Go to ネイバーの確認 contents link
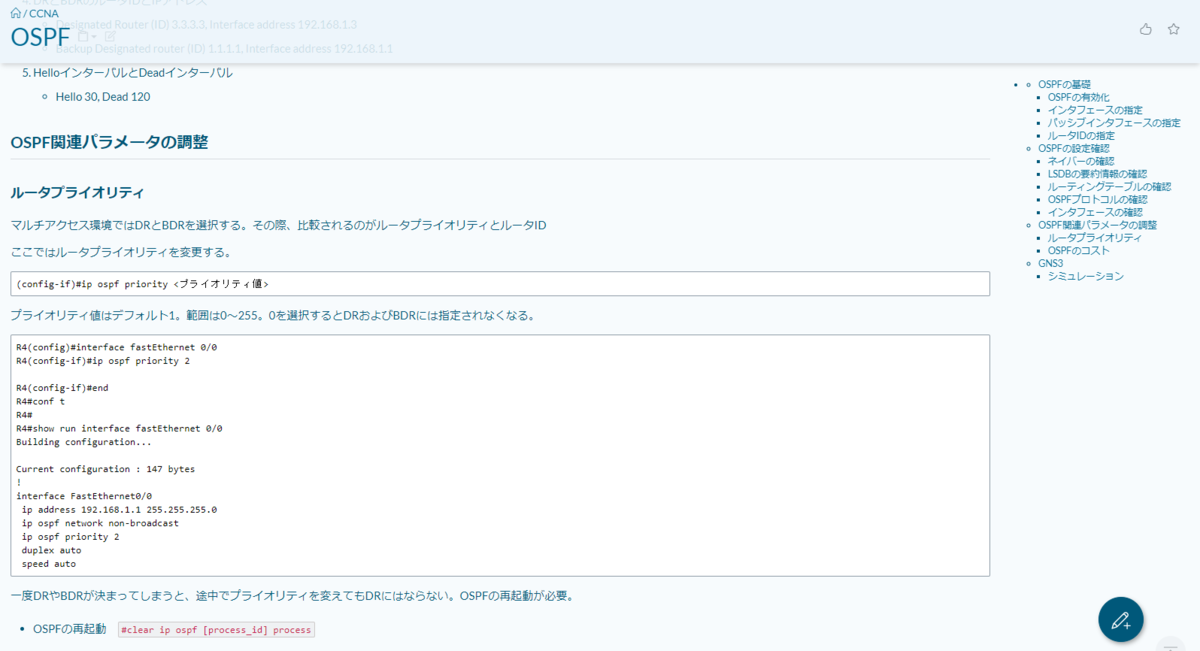The height and width of the screenshot is (651, 1200). (1081, 161)
